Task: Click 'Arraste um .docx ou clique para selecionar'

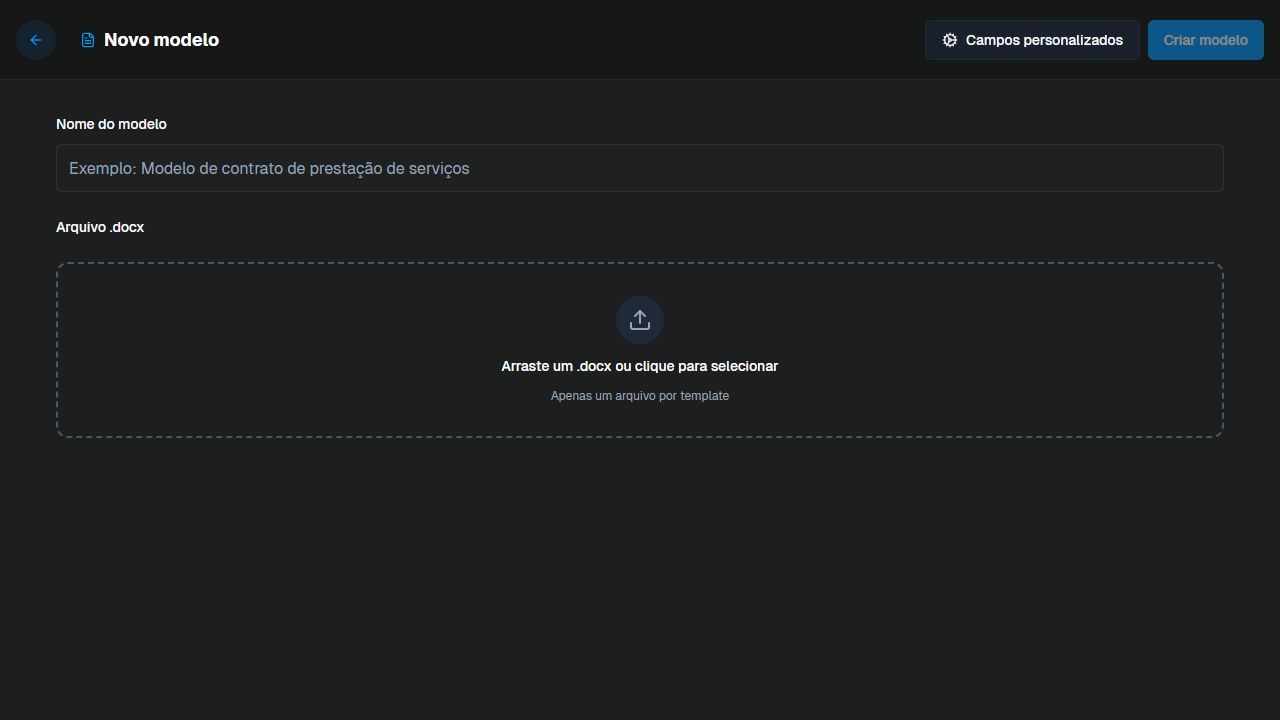Action: (x=640, y=366)
